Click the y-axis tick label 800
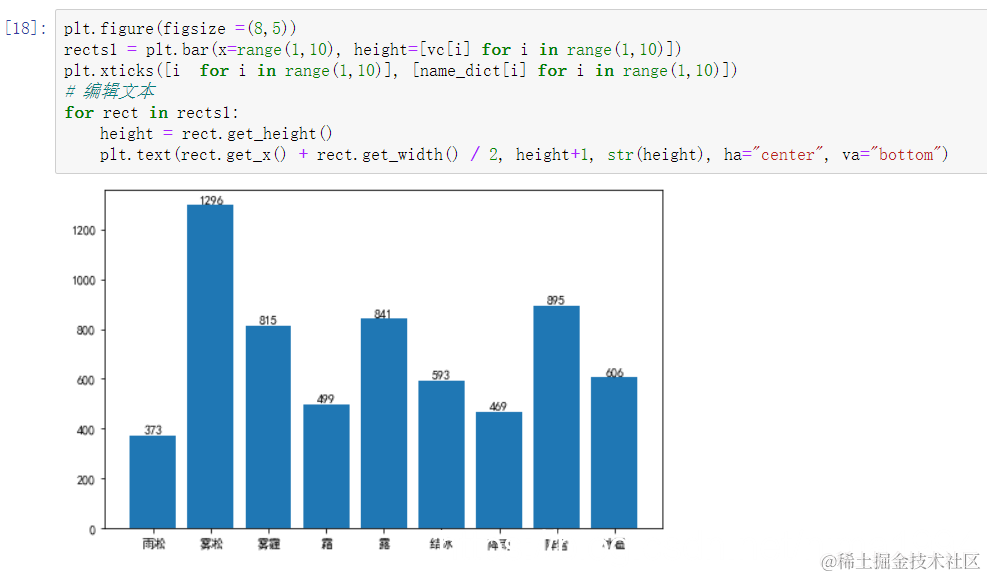 [x=86, y=330]
